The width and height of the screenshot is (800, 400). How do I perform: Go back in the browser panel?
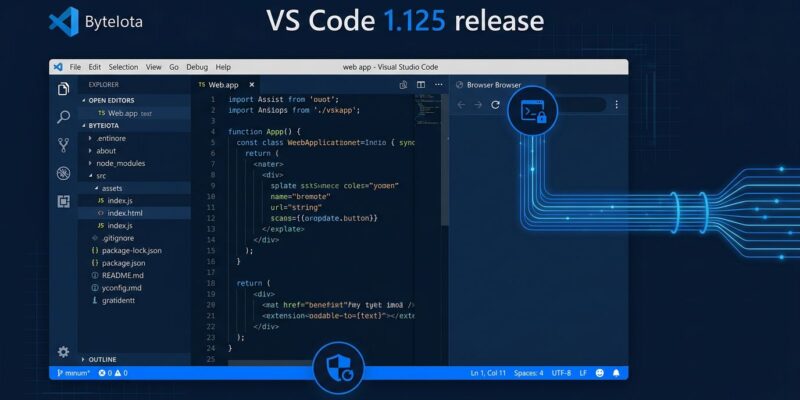coord(461,105)
